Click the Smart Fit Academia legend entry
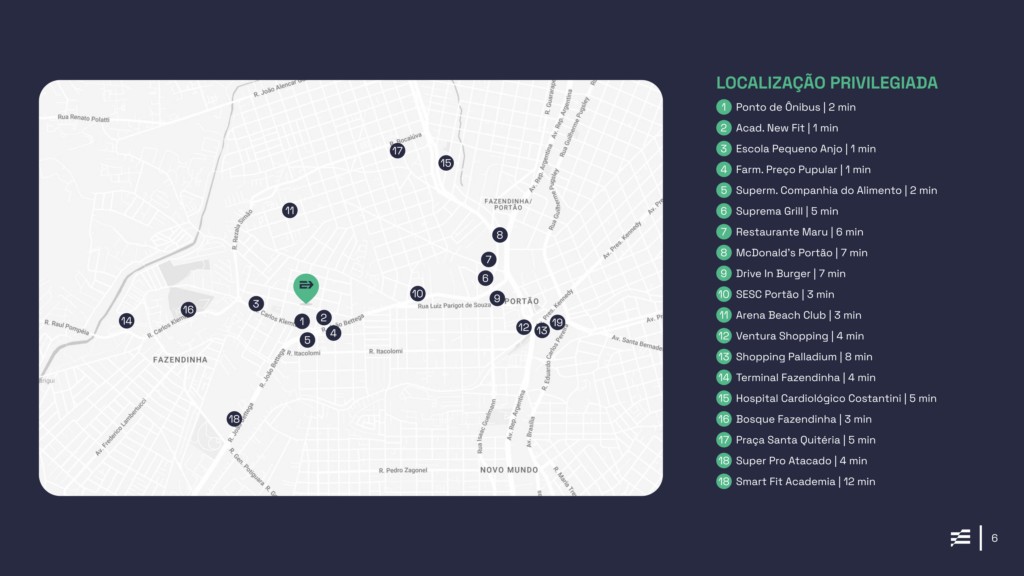The image size is (1024, 576). 795,482
